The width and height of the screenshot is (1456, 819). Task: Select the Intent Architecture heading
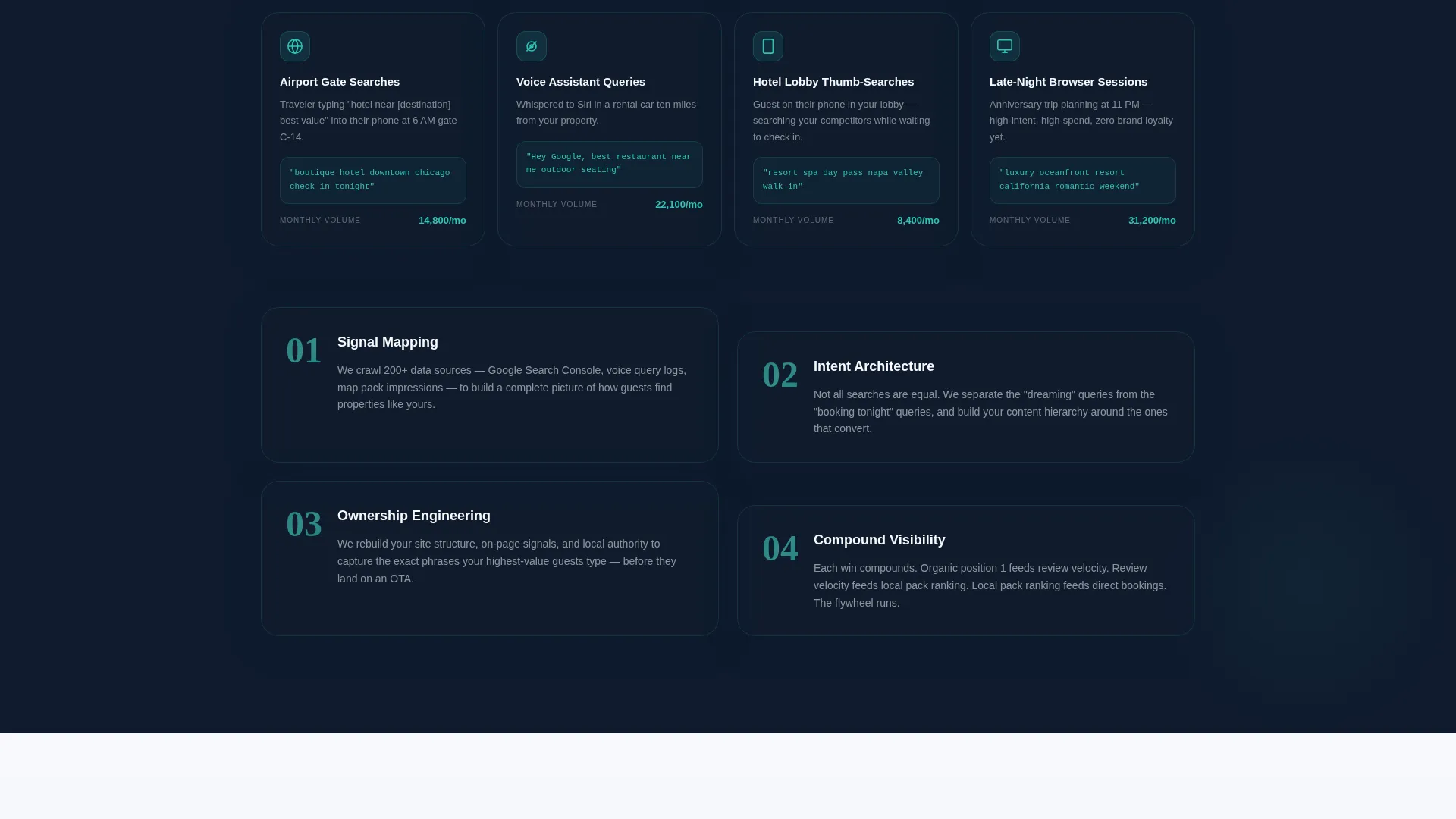[874, 366]
